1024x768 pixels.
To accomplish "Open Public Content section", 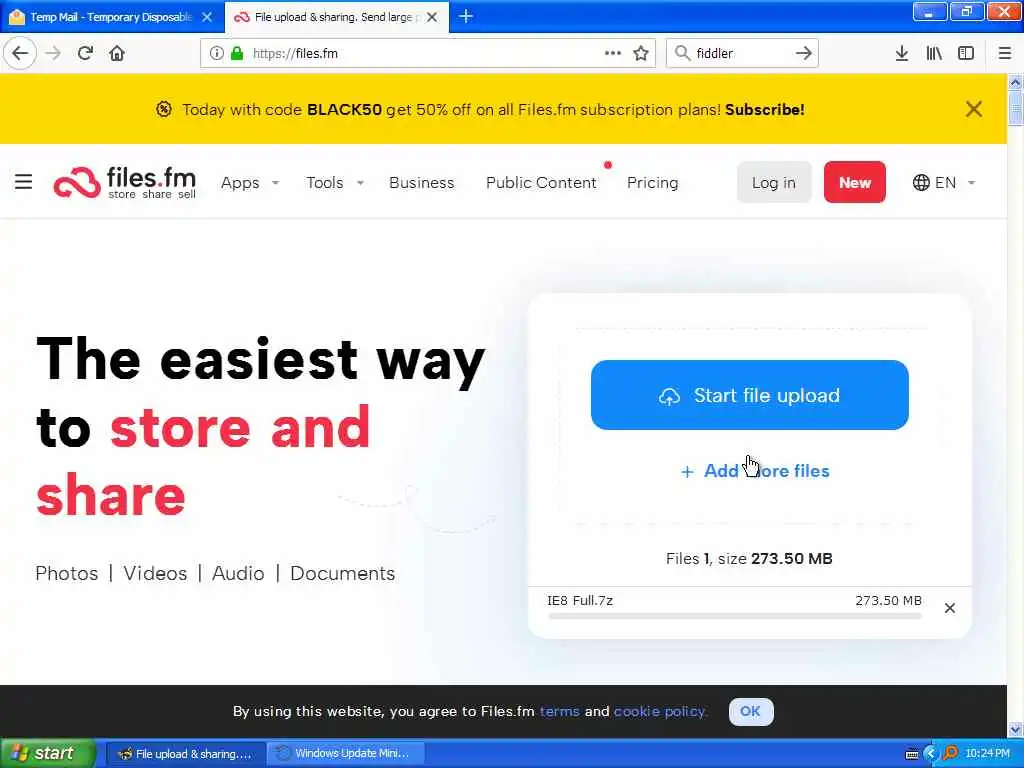I will click(541, 182).
